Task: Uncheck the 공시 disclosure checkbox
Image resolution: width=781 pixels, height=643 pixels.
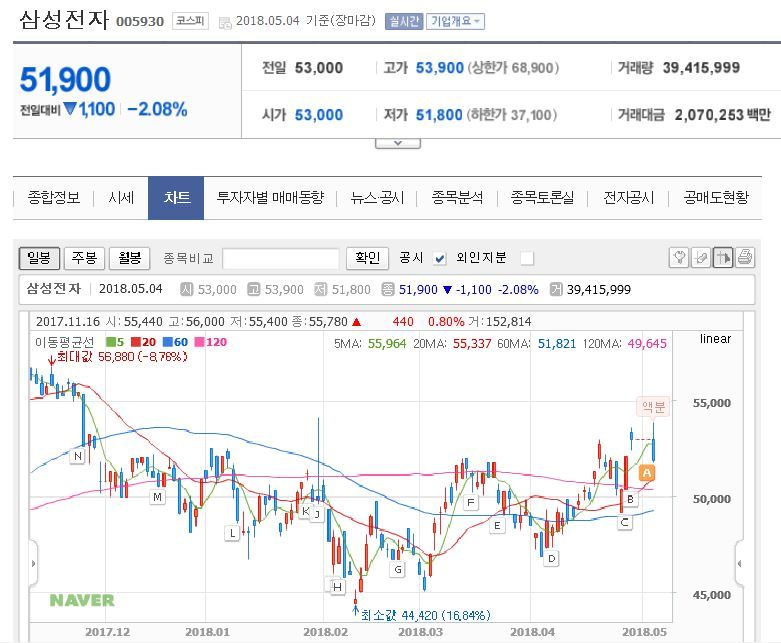Action: pyautogui.click(x=439, y=258)
